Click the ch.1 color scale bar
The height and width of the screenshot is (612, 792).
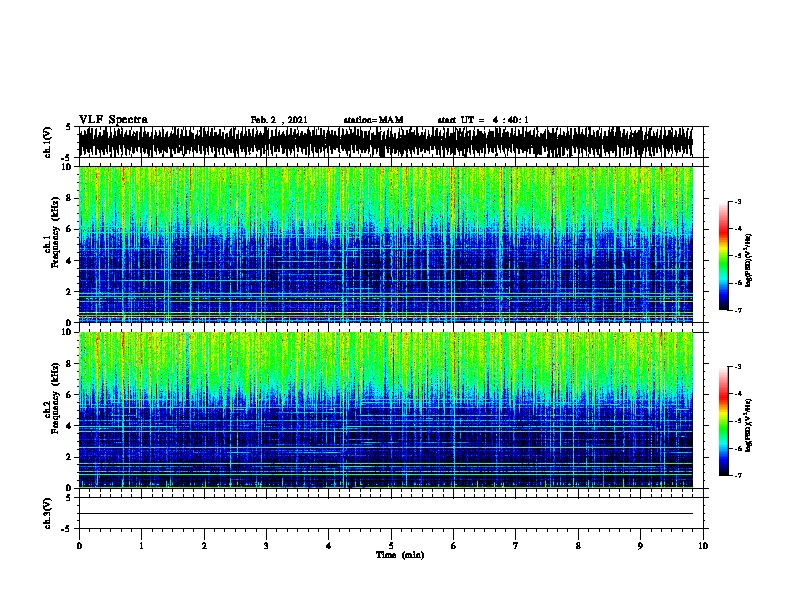[x=723, y=256]
